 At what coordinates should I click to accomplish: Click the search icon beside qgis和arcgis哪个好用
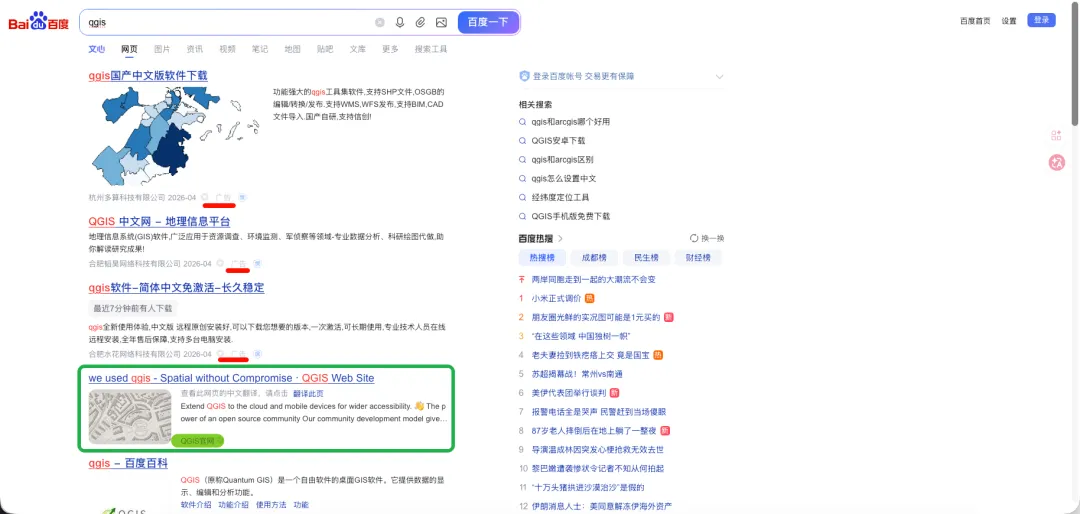523,122
